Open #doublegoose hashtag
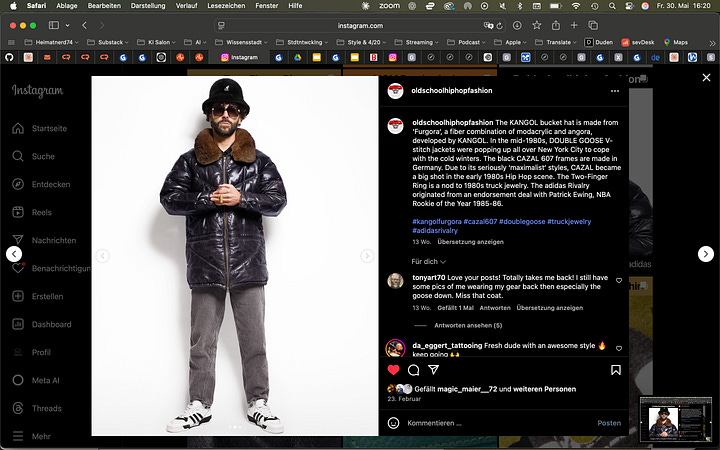The height and width of the screenshot is (450, 720). [x=522, y=221]
